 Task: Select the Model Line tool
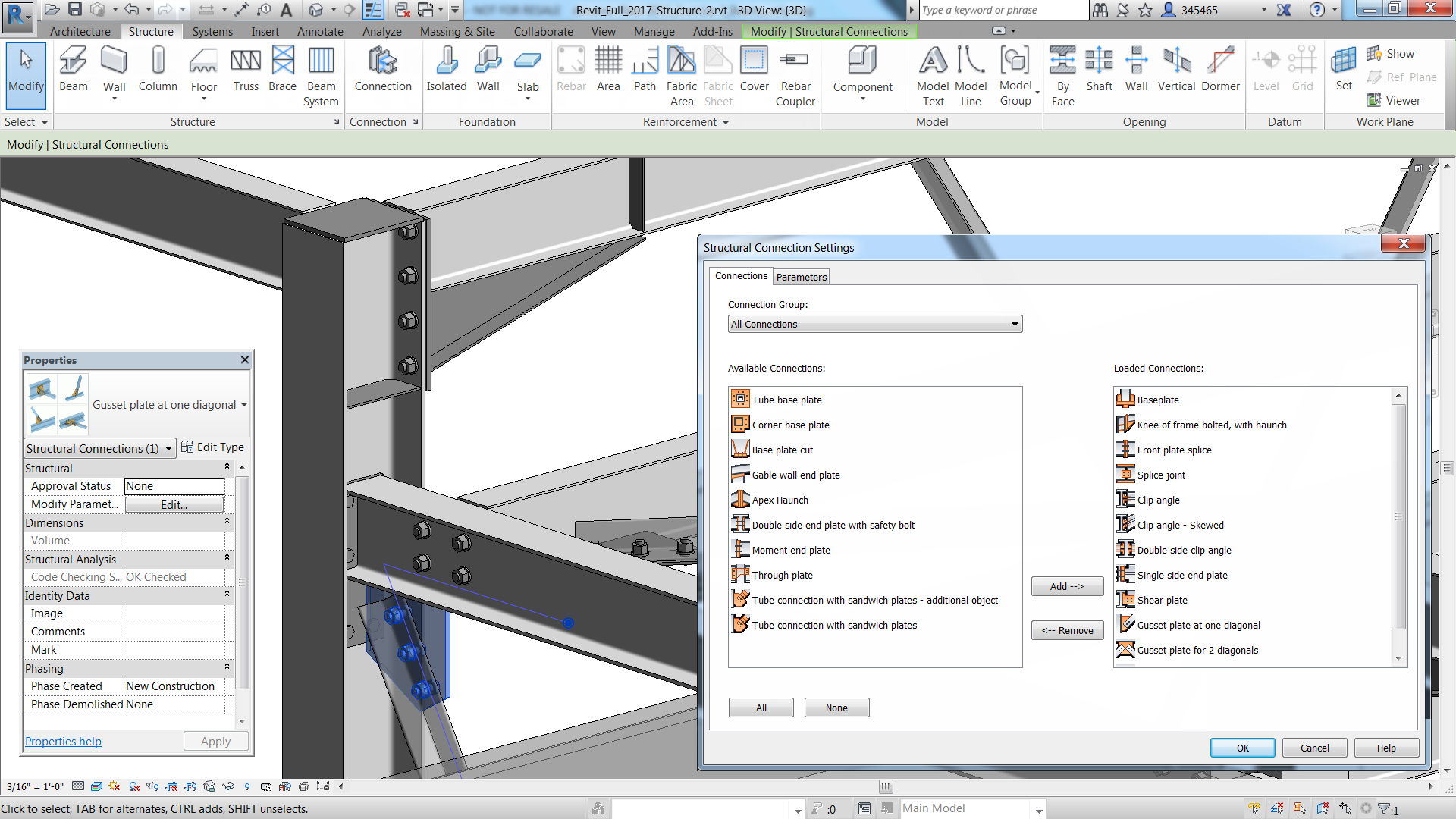point(971,76)
